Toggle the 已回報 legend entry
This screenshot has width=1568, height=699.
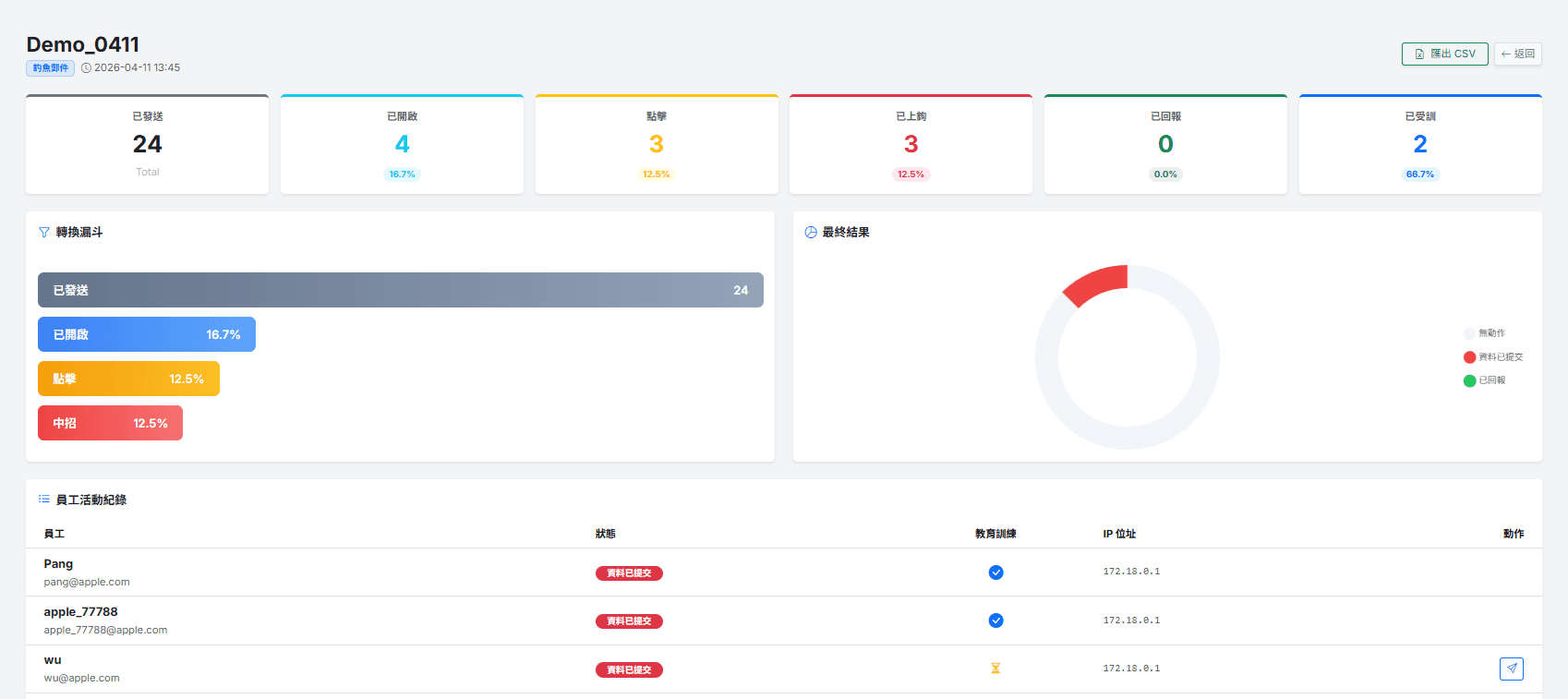click(x=1485, y=380)
